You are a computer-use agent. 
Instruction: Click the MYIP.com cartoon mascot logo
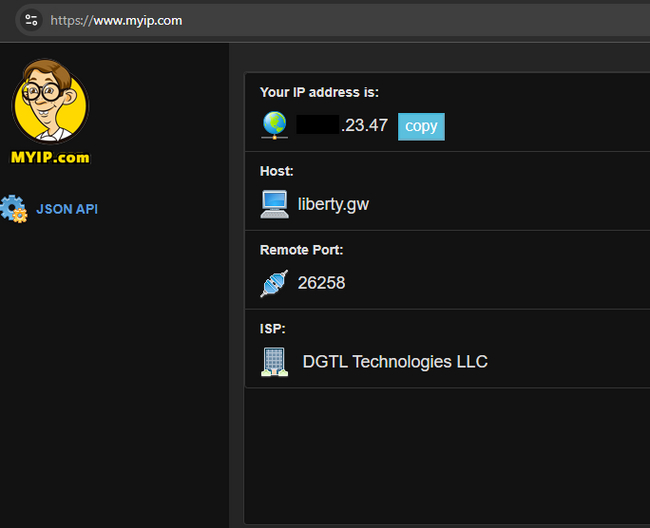click(49, 101)
